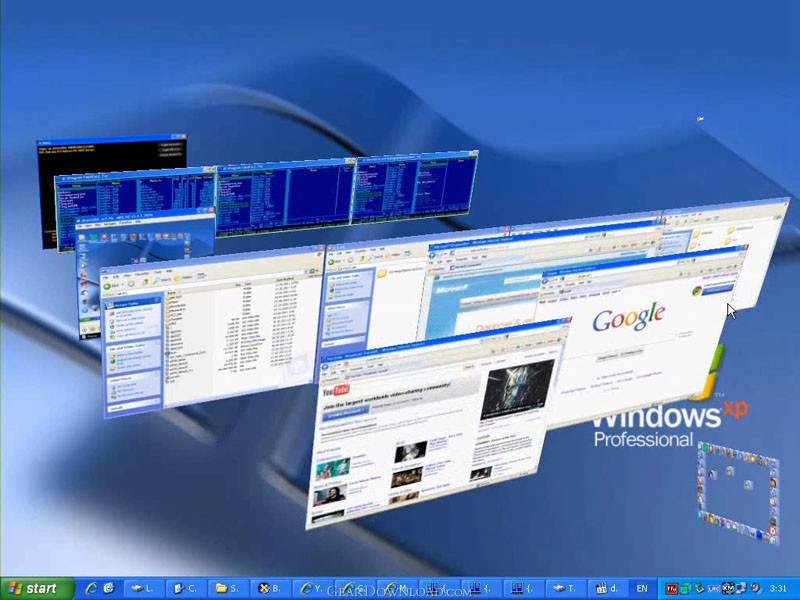Open the large featured video thumbnail on YouTube
800x600 pixels.
tap(517, 389)
